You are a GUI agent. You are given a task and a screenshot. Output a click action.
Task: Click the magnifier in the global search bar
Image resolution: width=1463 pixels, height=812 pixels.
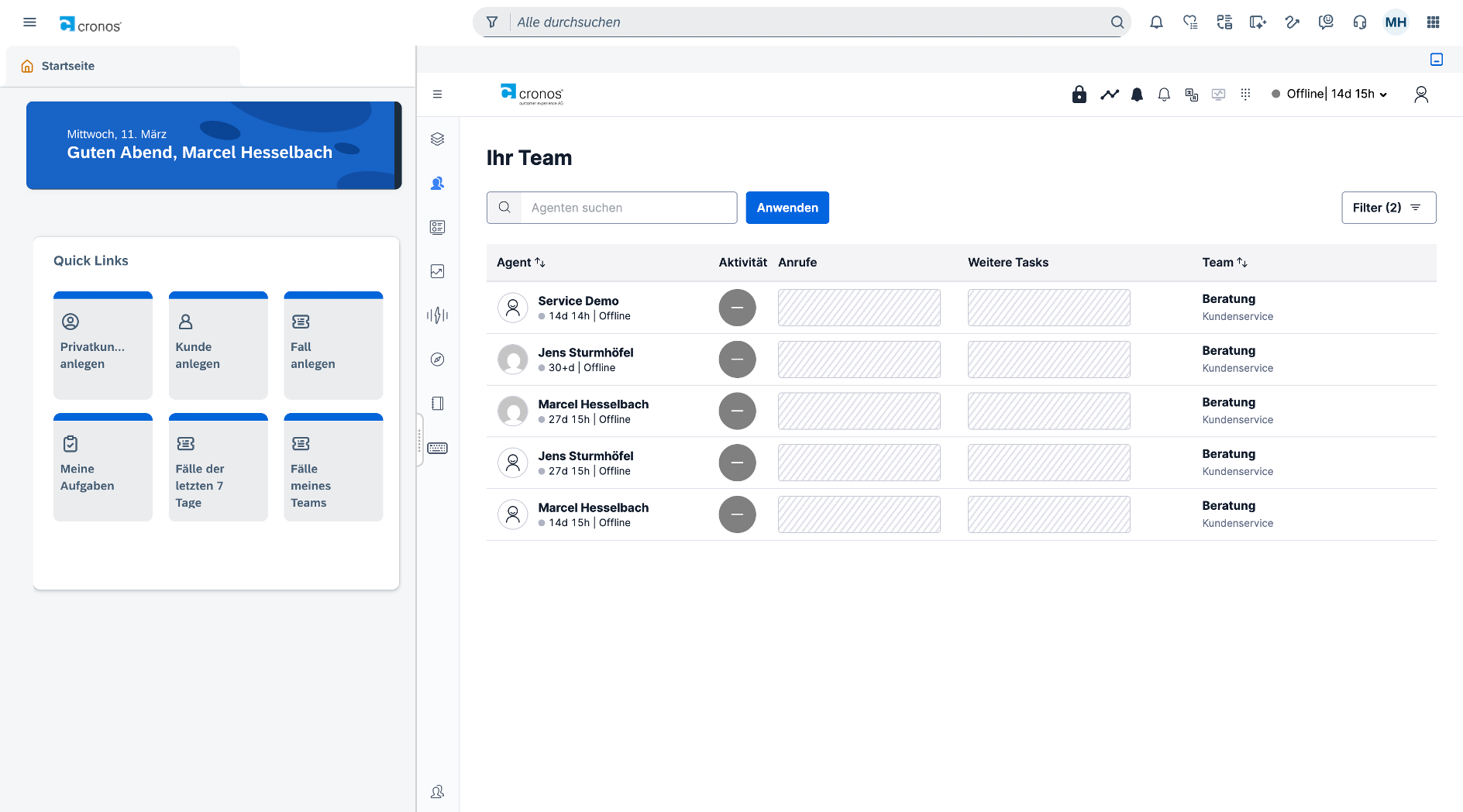1117,22
